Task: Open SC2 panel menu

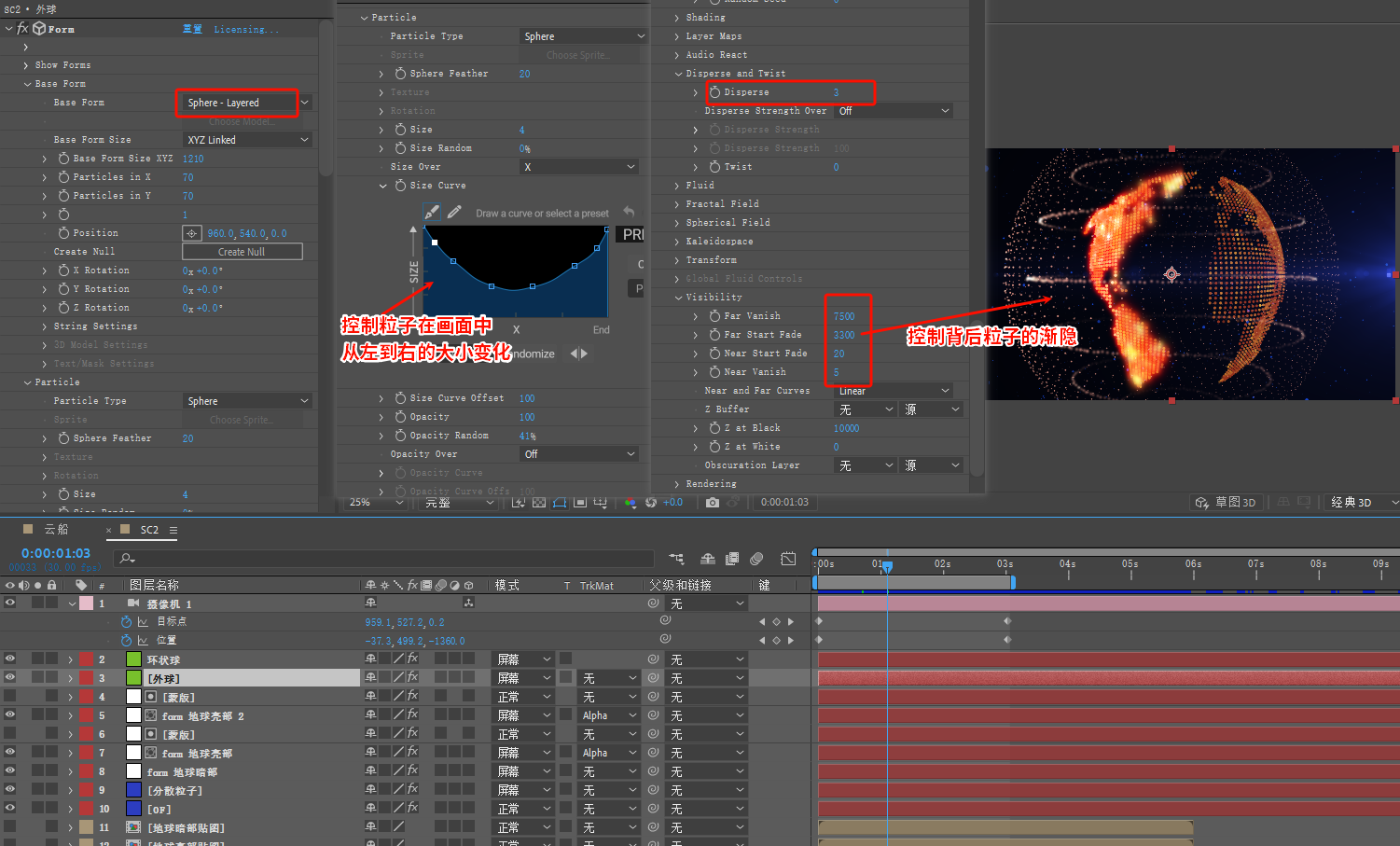Action: click(x=173, y=530)
